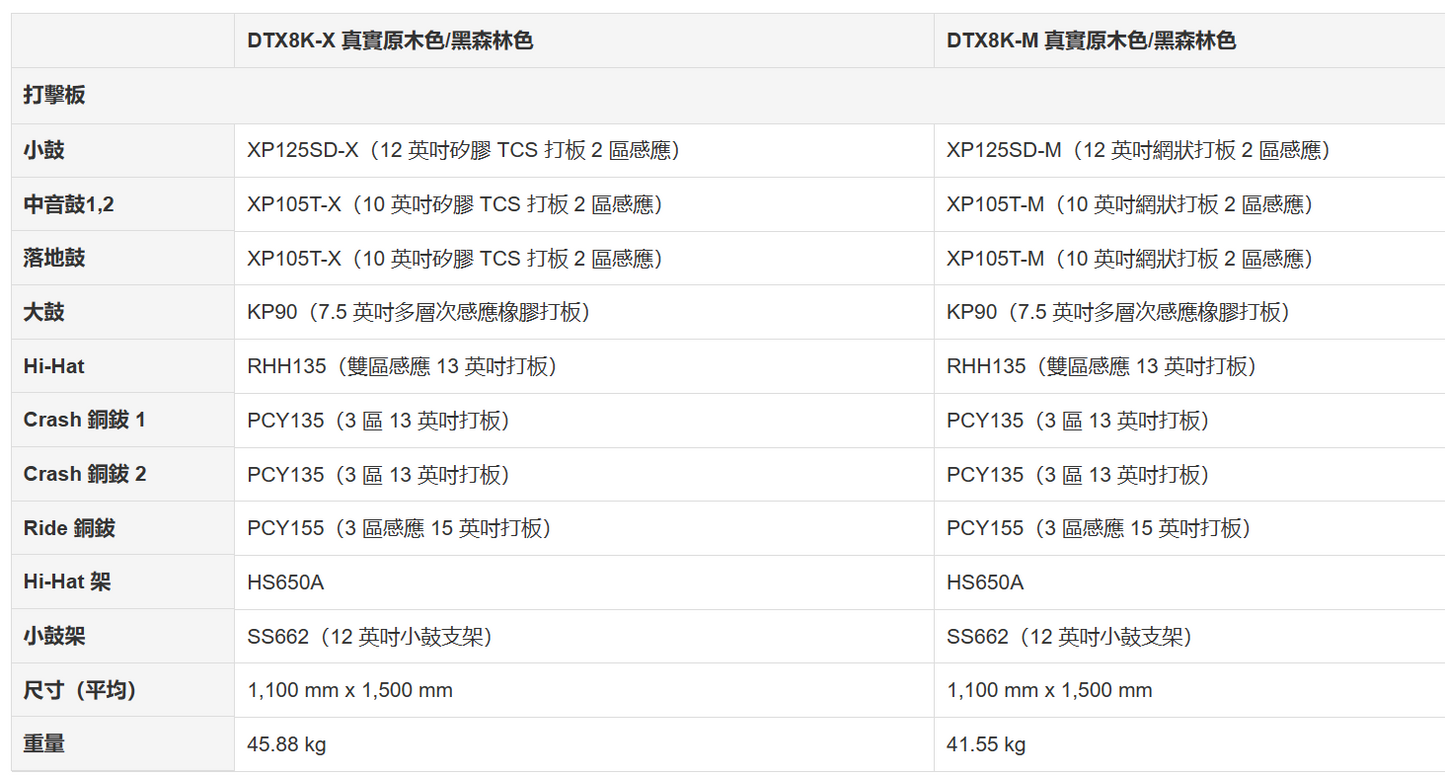Click the Crash 銅鈸 1 row label
1445x776 pixels.
85,420
